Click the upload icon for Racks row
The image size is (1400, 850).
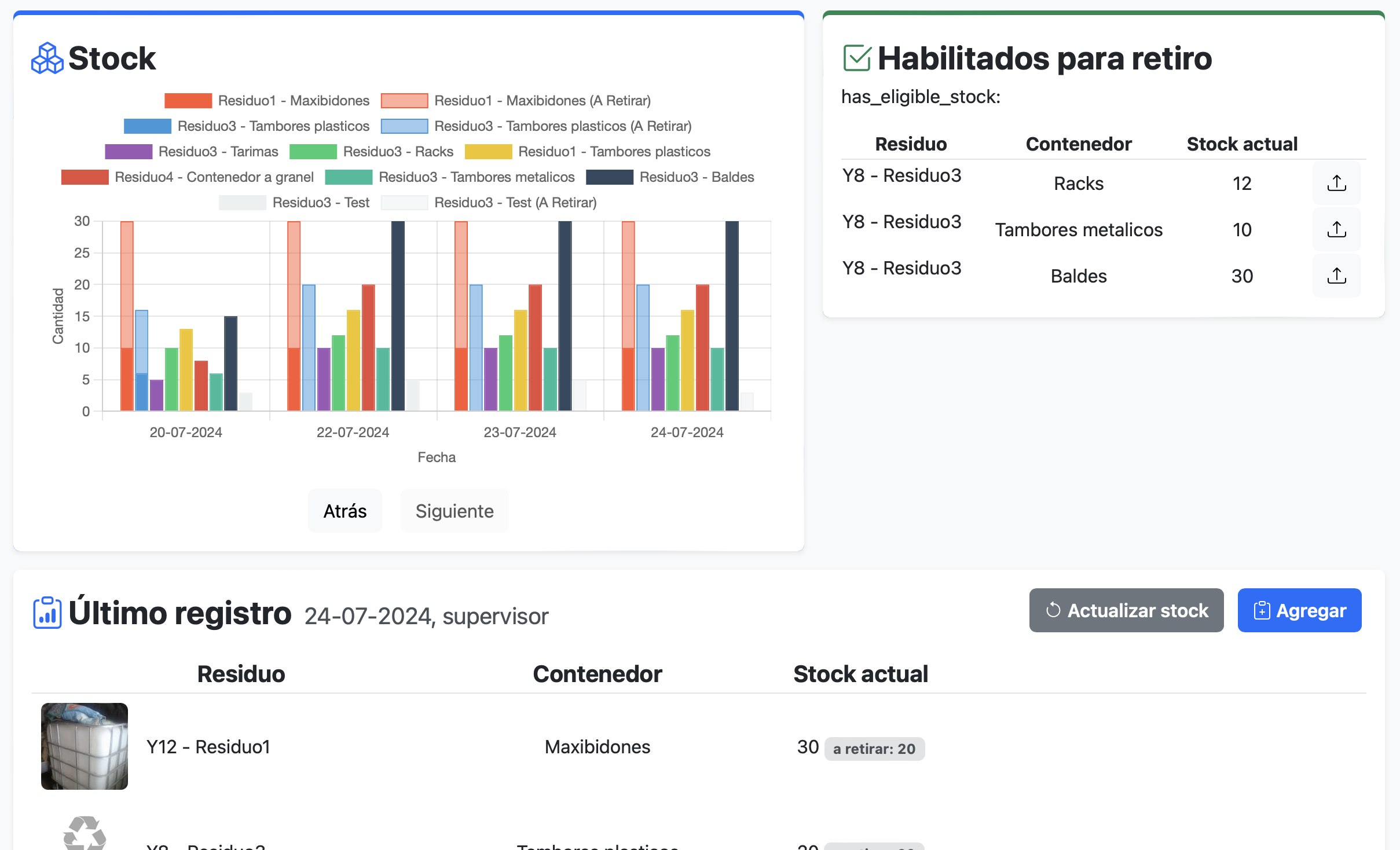pyautogui.click(x=1336, y=183)
